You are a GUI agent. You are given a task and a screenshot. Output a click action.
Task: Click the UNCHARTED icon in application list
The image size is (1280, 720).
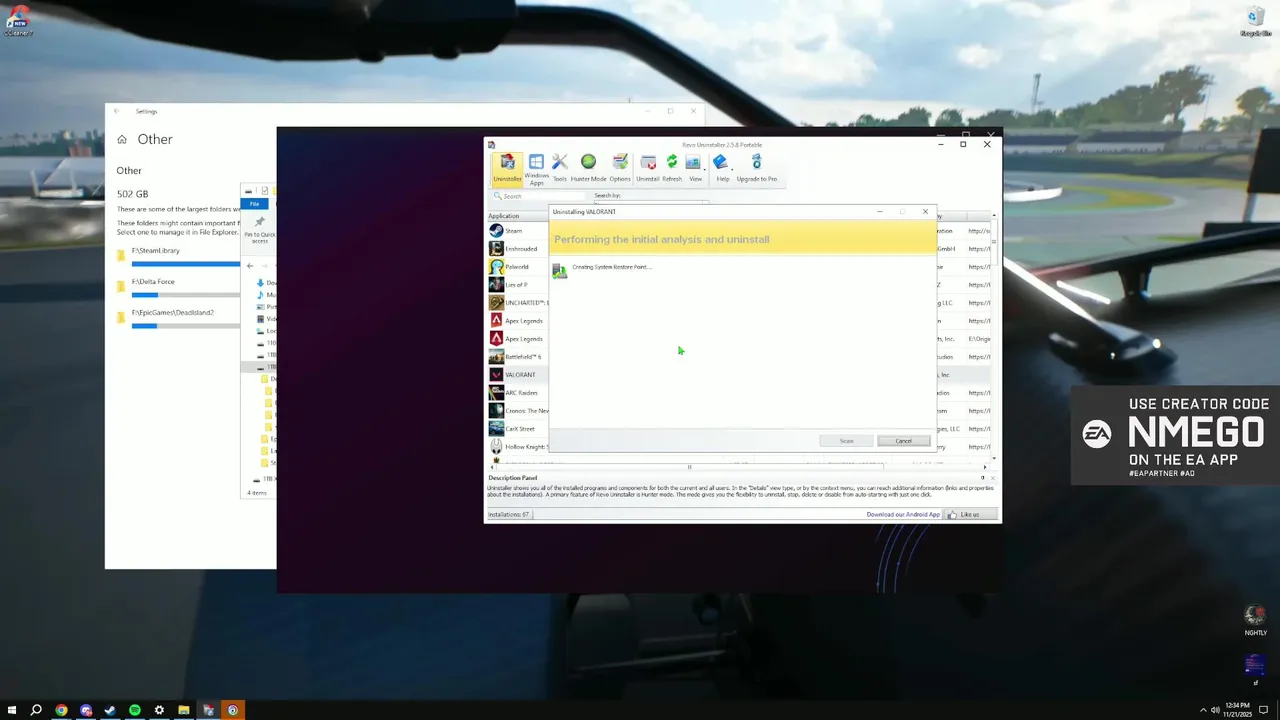point(496,303)
